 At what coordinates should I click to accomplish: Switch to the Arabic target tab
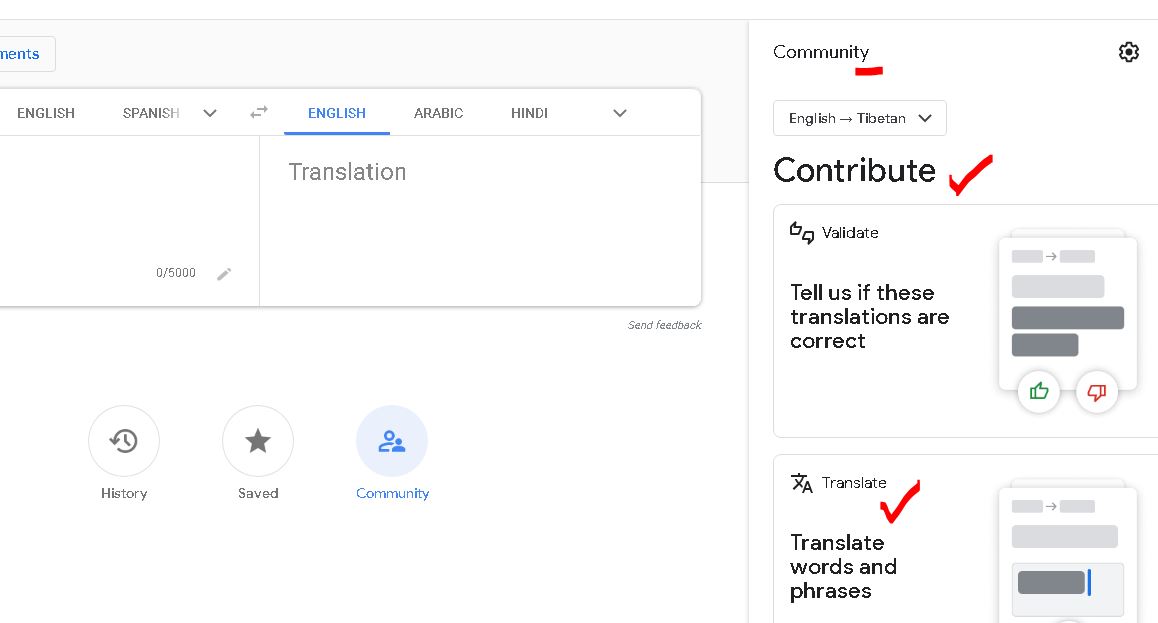[x=438, y=113]
